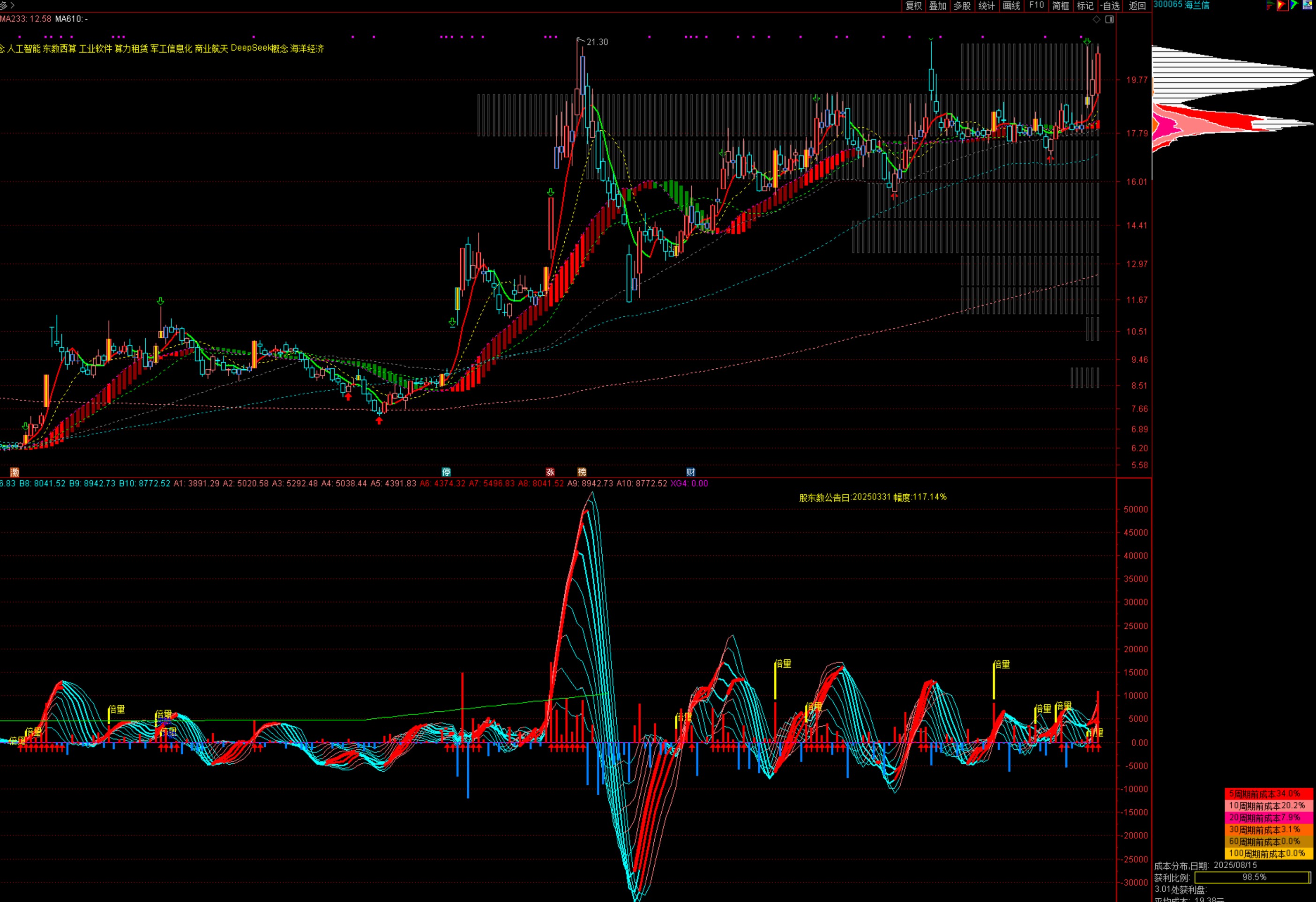The image size is (1316, 902).
Task: Click the B10: 8772.52 indicator value
Action: point(144,484)
